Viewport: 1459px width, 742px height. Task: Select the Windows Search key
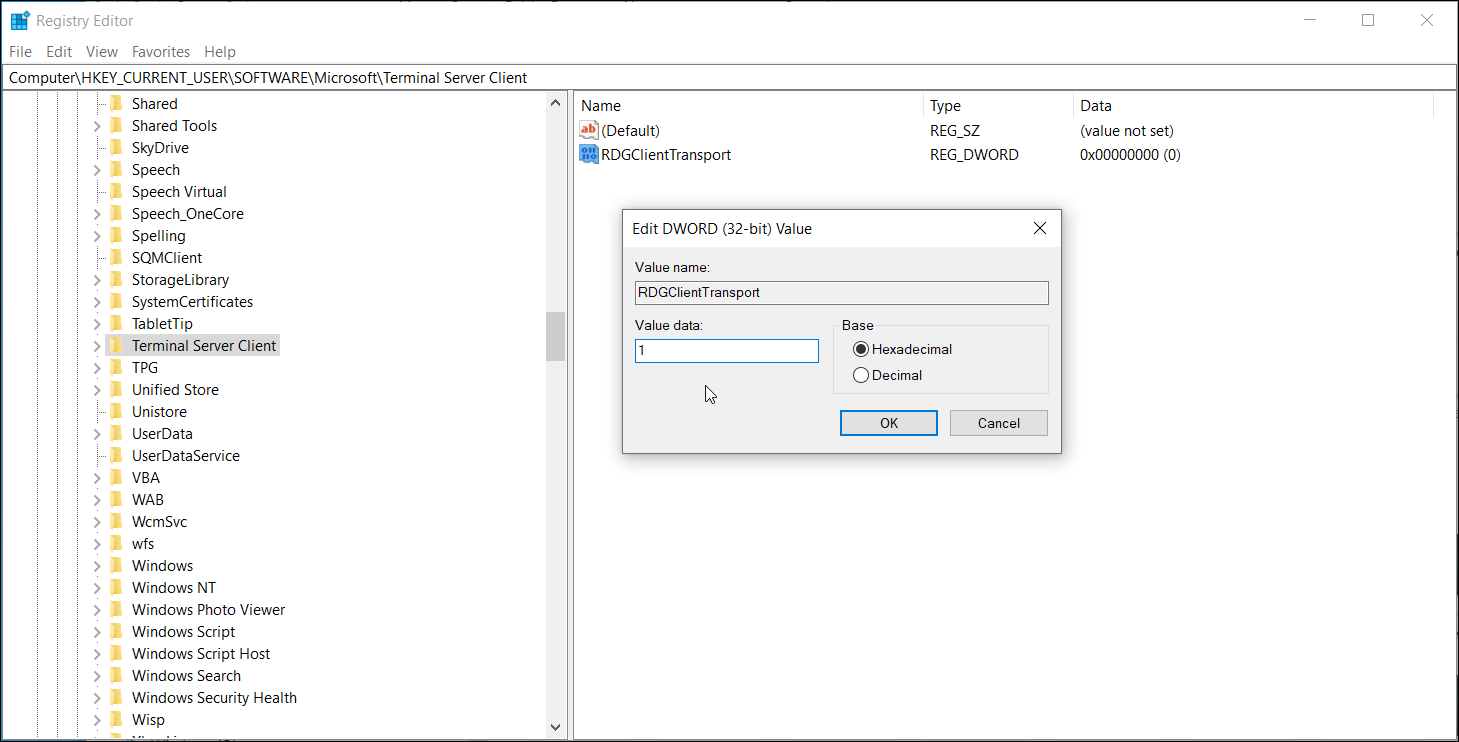186,675
